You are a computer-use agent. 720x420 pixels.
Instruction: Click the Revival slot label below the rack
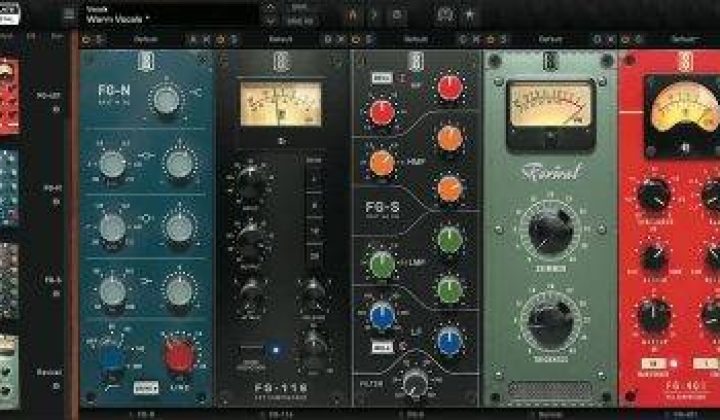pos(546,414)
